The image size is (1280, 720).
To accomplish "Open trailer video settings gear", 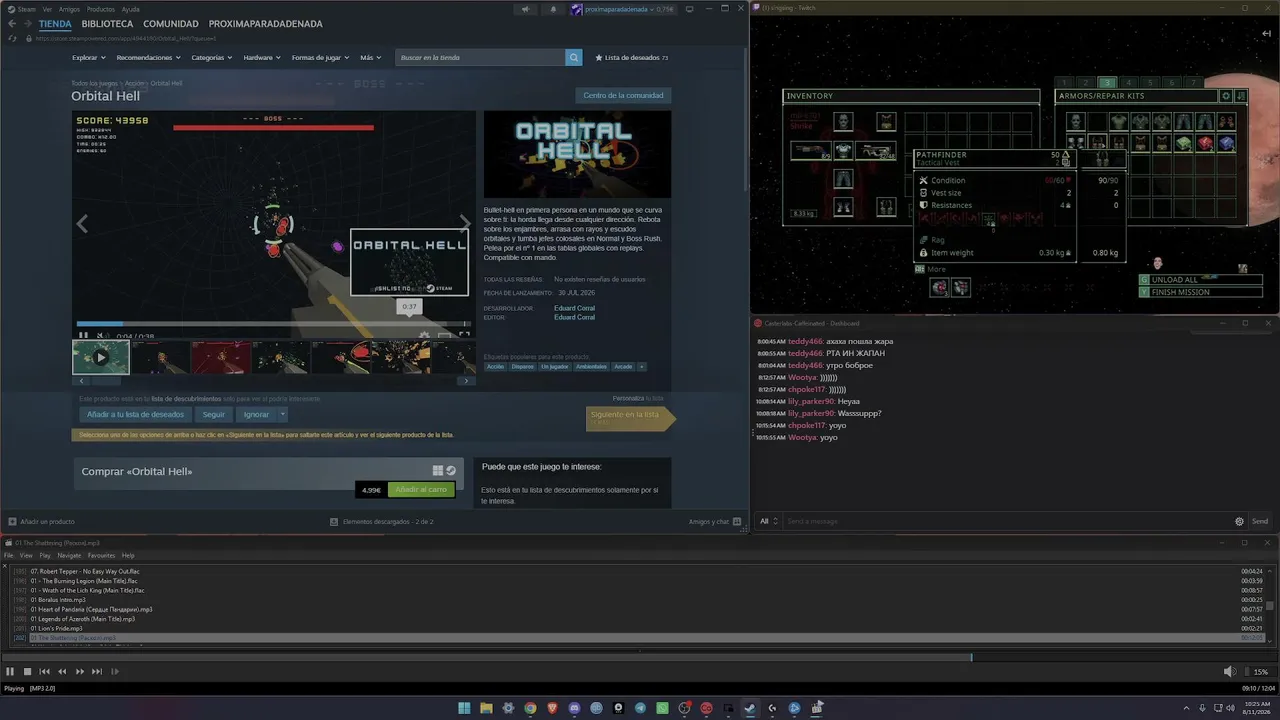I will tap(424, 336).
